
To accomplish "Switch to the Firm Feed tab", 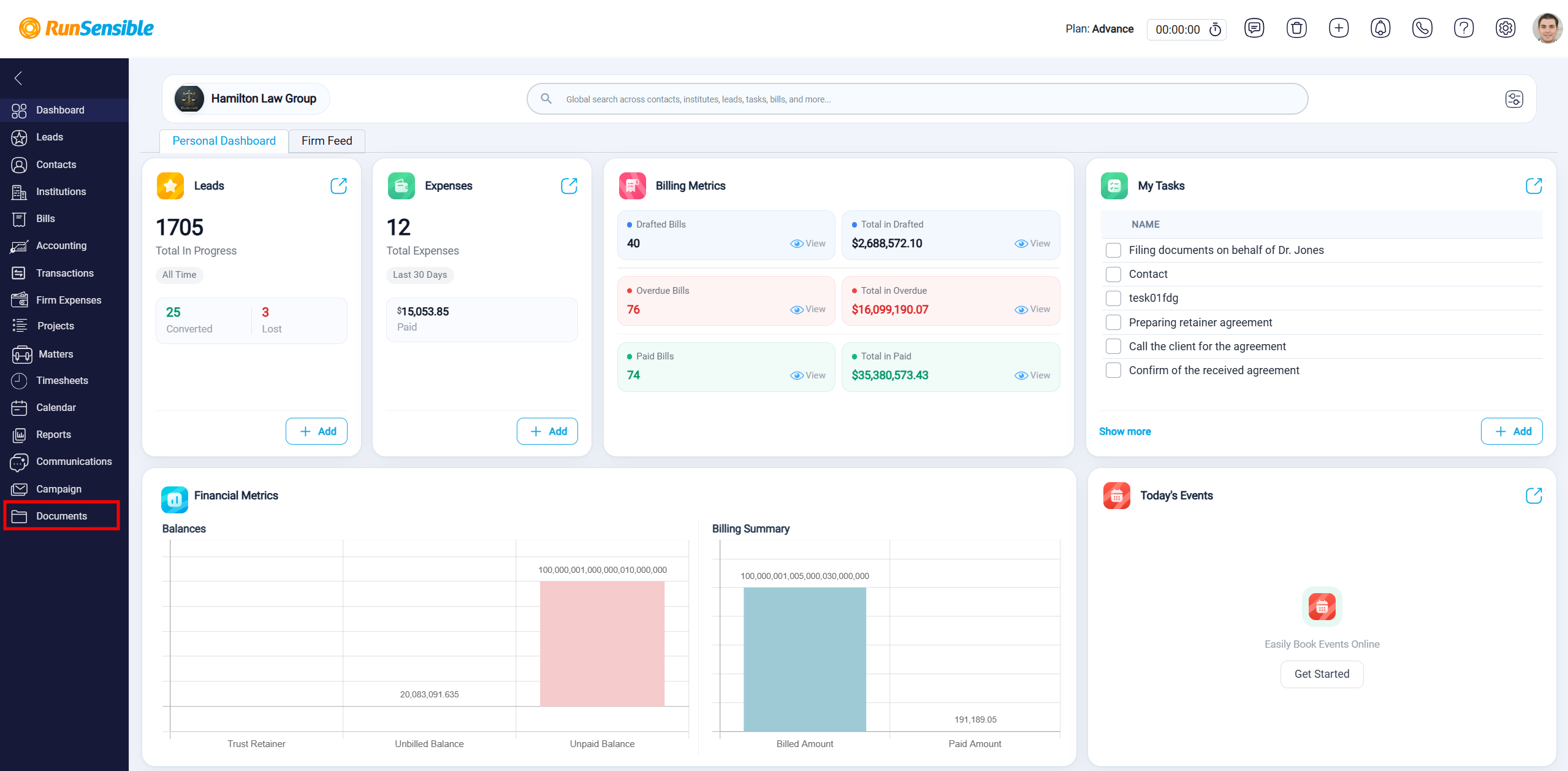I will (327, 141).
